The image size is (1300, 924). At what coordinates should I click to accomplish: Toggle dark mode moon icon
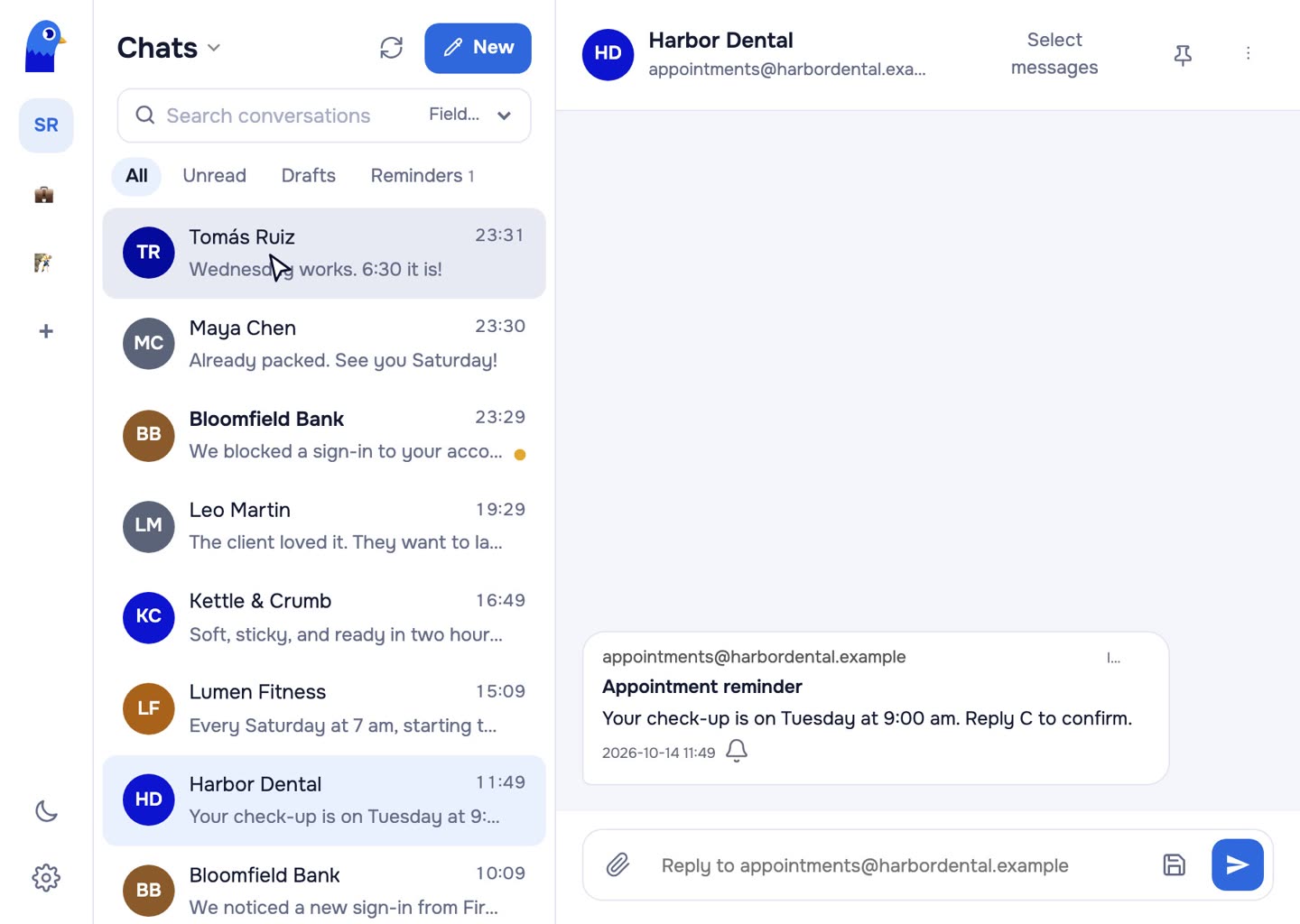pyautogui.click(x=46, y=811)
